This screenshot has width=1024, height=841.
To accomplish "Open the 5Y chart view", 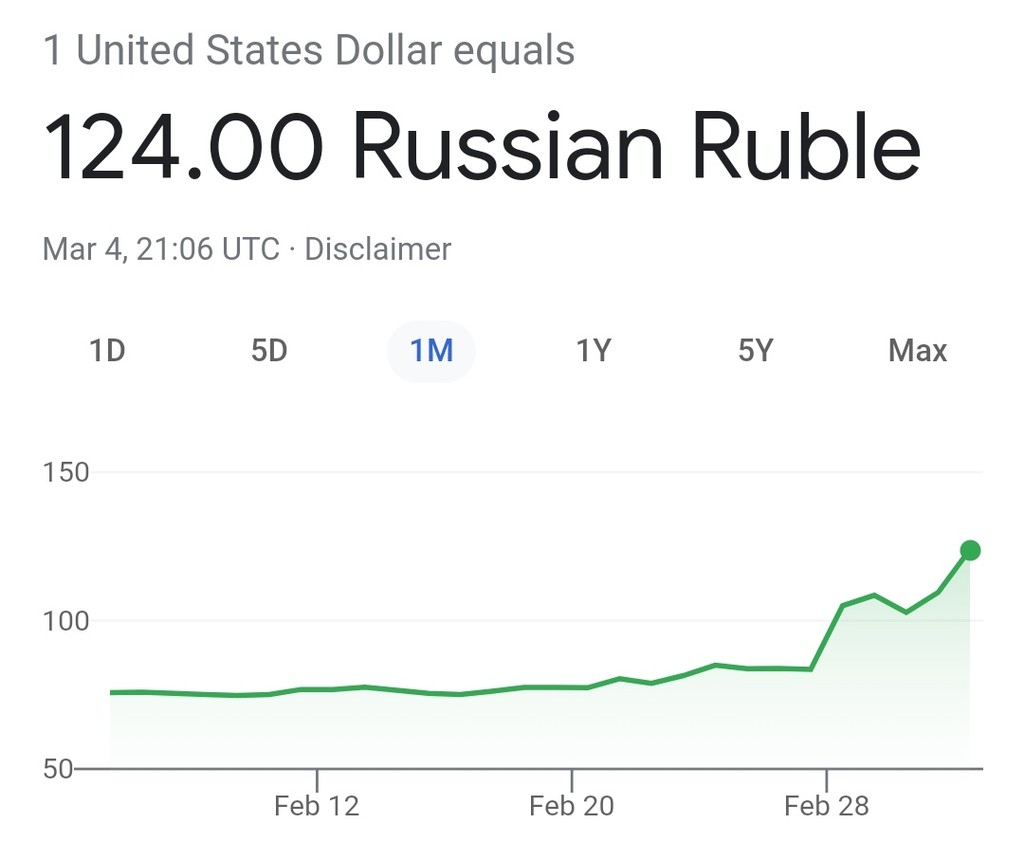I will pyautogui.click(x=755, y=351).
